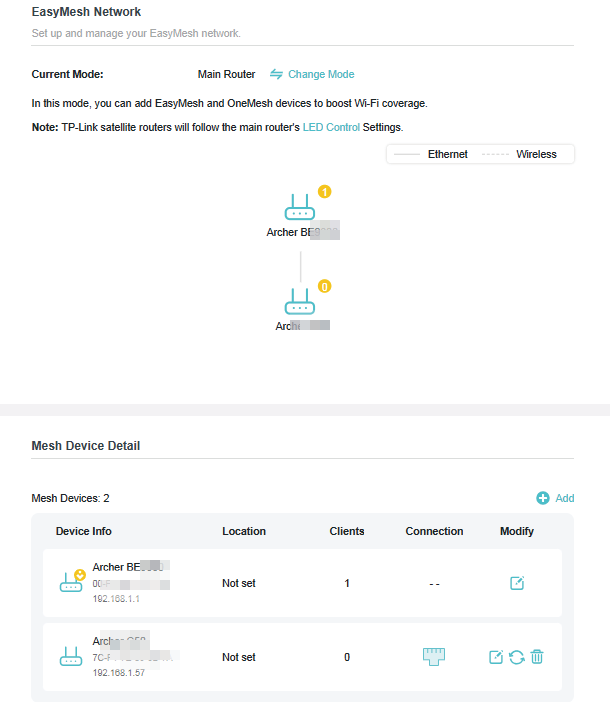Click the Clients column header
610x702 pixels.
pos(347,531)
